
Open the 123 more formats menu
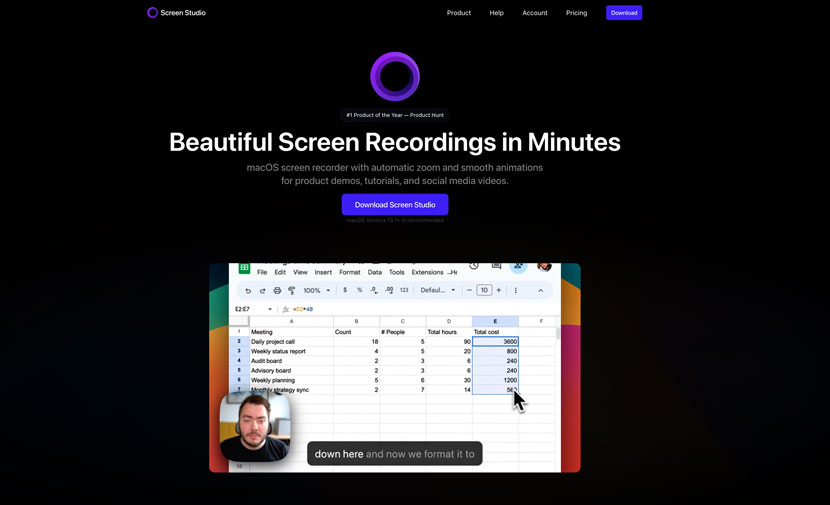click(404, 290)
